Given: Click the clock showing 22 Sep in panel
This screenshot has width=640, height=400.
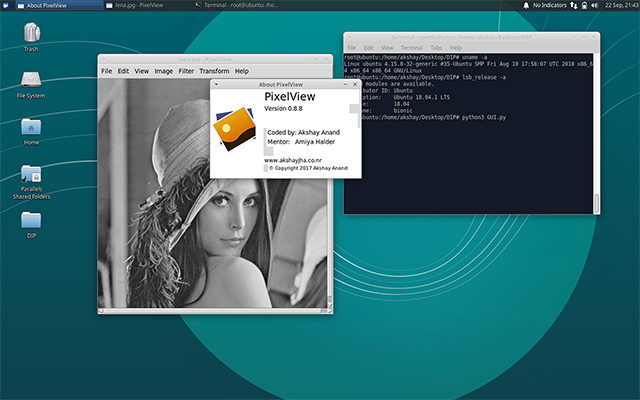Looking at the screenshot, I should (x=621, y=5).
